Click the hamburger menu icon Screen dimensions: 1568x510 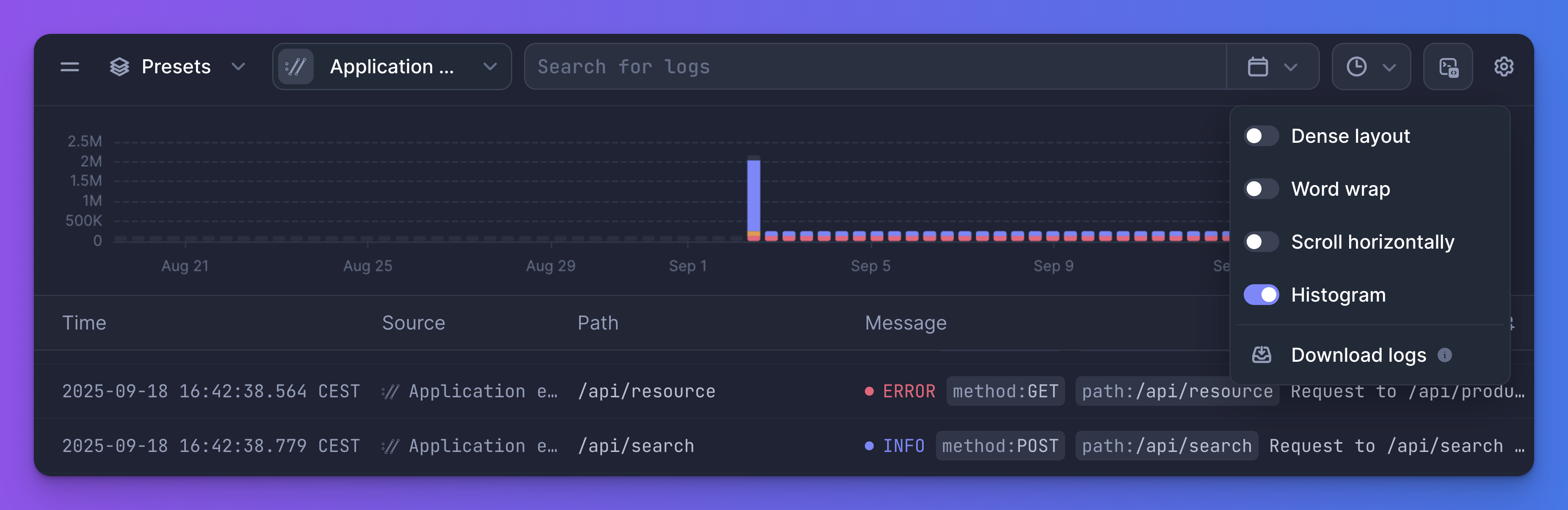tap(70, 67)
